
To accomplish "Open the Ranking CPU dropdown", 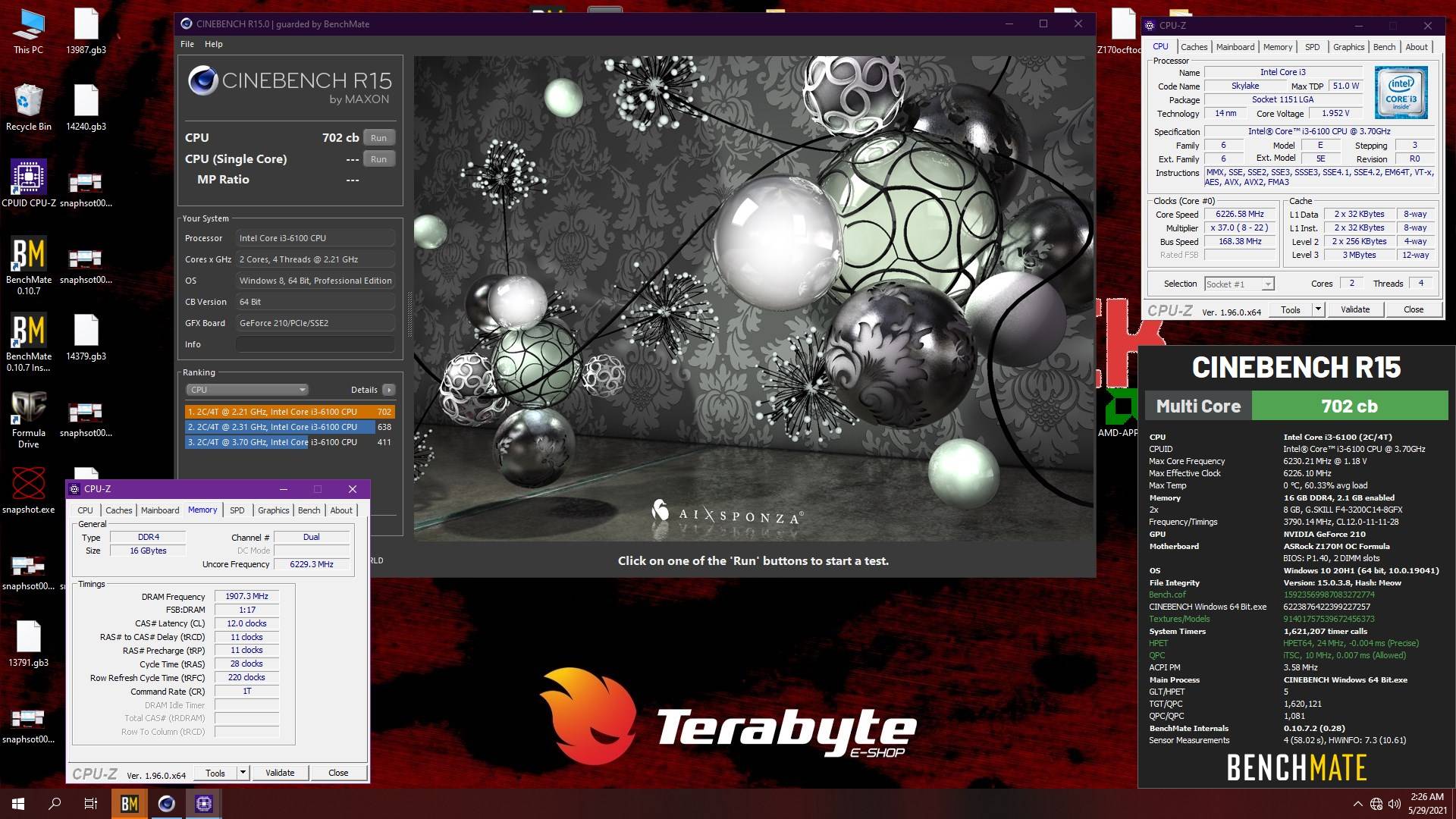I will coord(246,390).
